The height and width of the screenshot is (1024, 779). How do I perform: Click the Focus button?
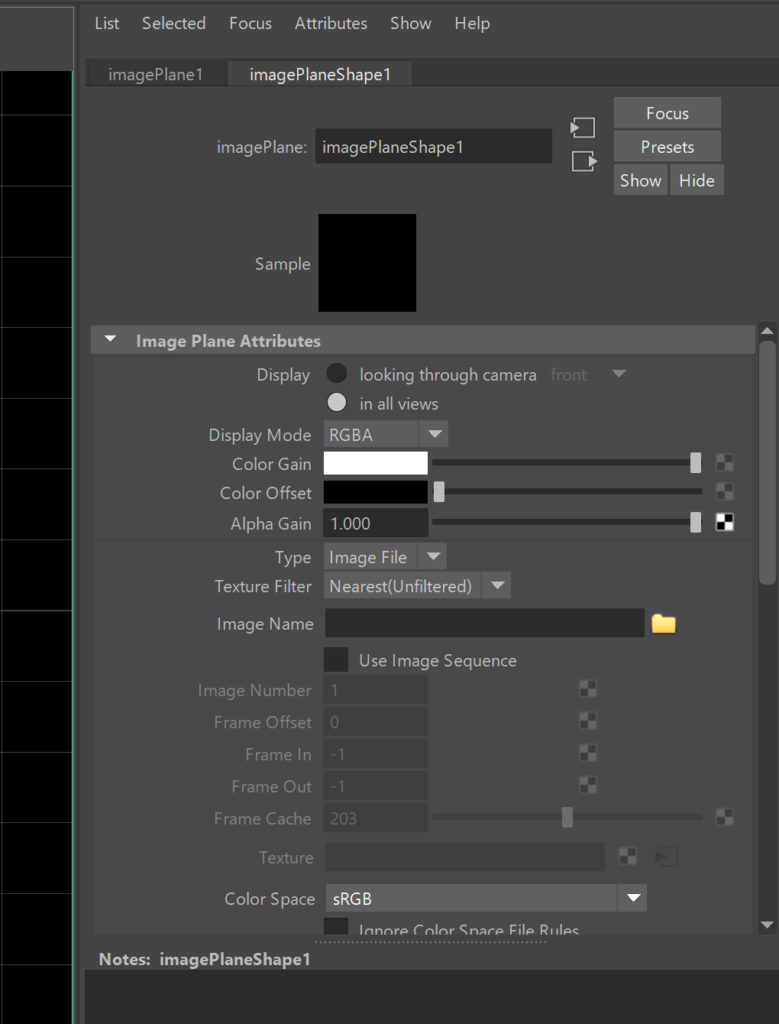pyautogui.click(x=667, y=113)
